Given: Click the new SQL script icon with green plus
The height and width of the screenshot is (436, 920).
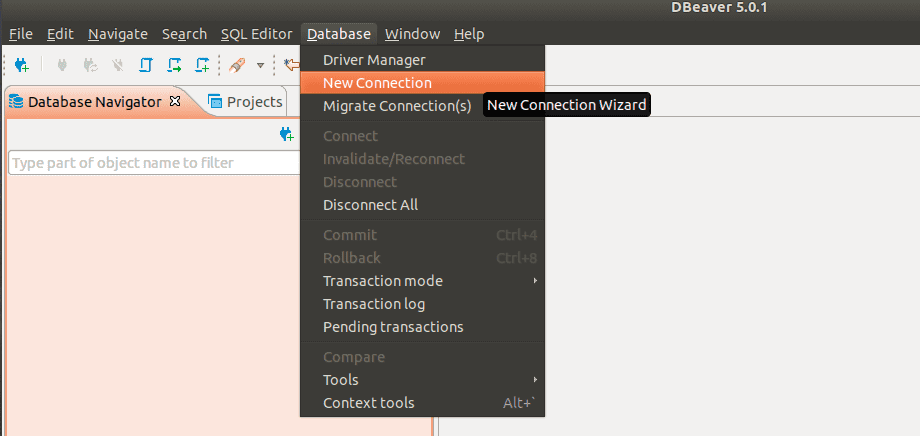Looking at the screenshot, I should pos(202,65).
